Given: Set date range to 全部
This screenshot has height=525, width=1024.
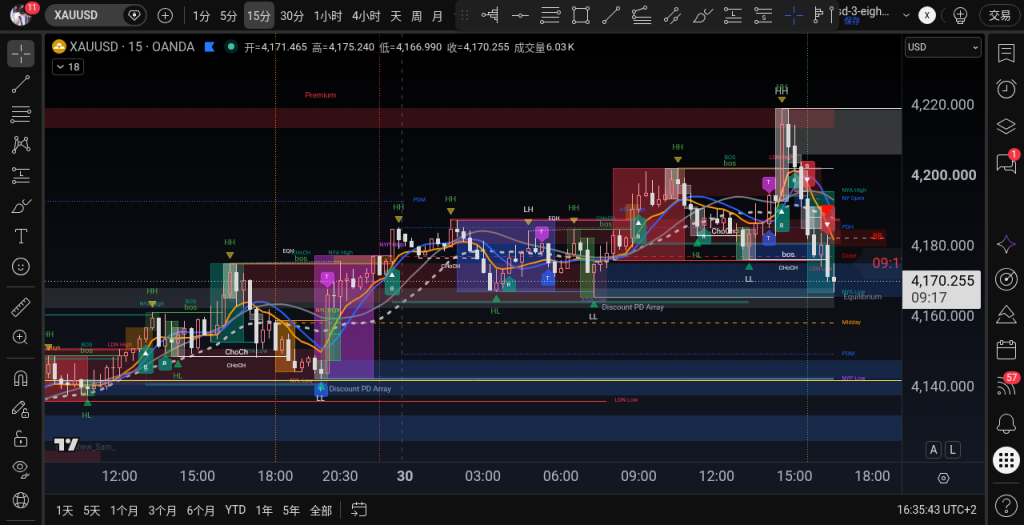Looking at the screenshot, I should pos(321,510).
